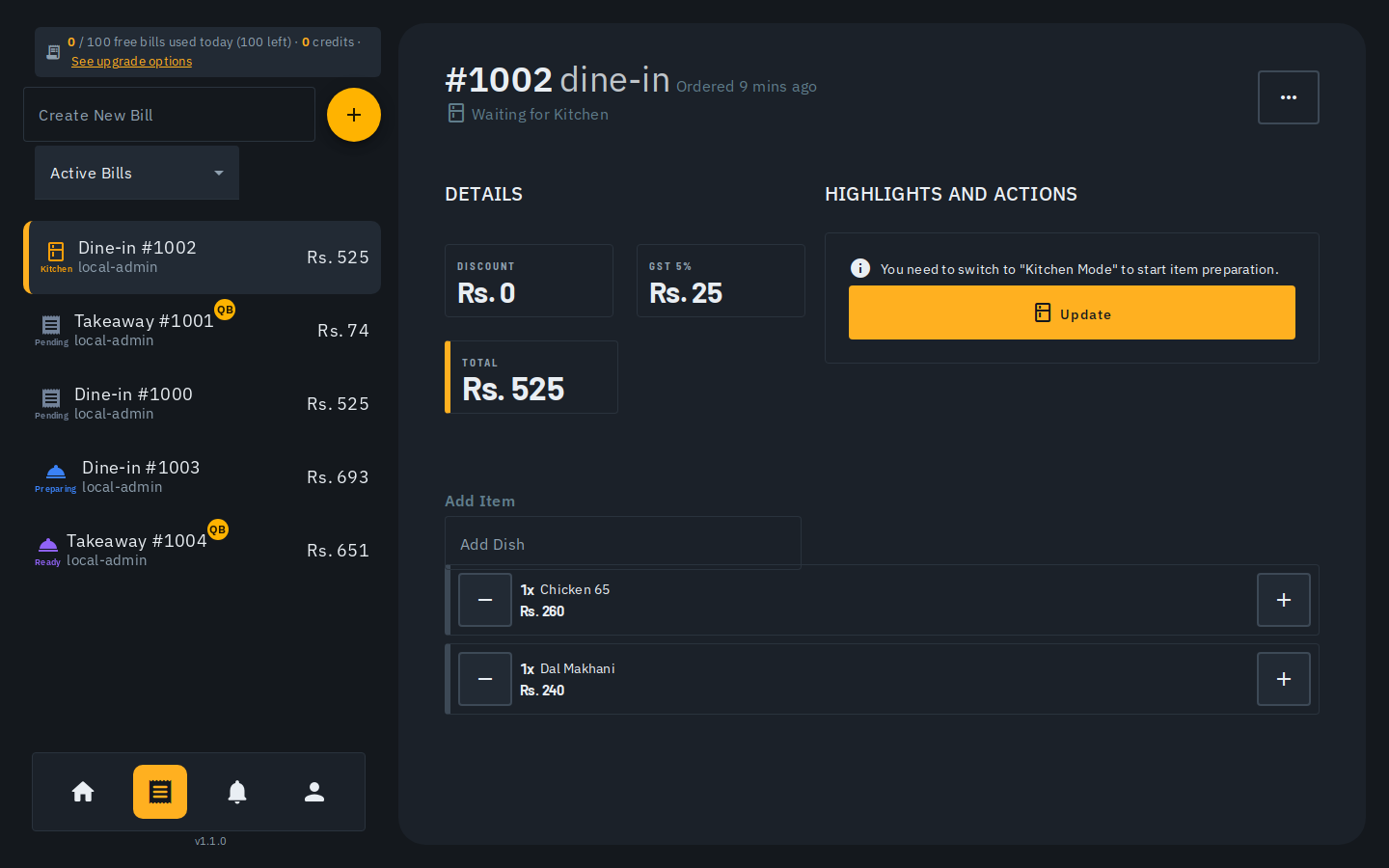Click the kitchen icon beside Waiting for Kitchen
1389x868 pixels.
click(456, 114)
